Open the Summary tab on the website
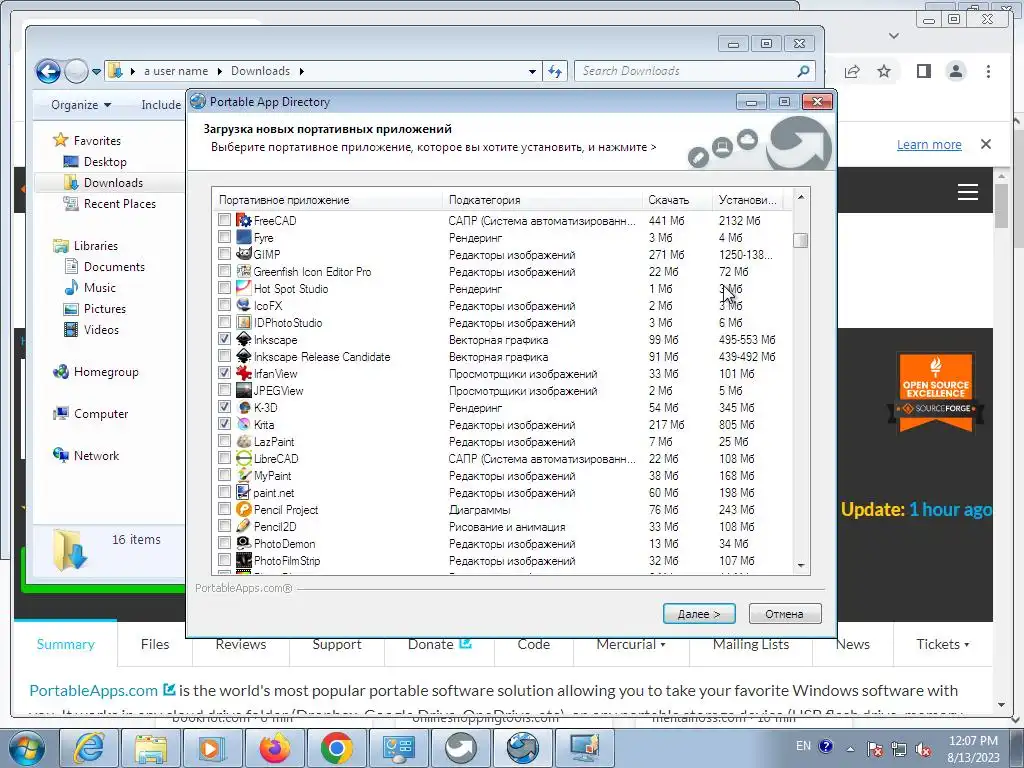Screen dimensions: 1024x768 click(x=65, y=645)
